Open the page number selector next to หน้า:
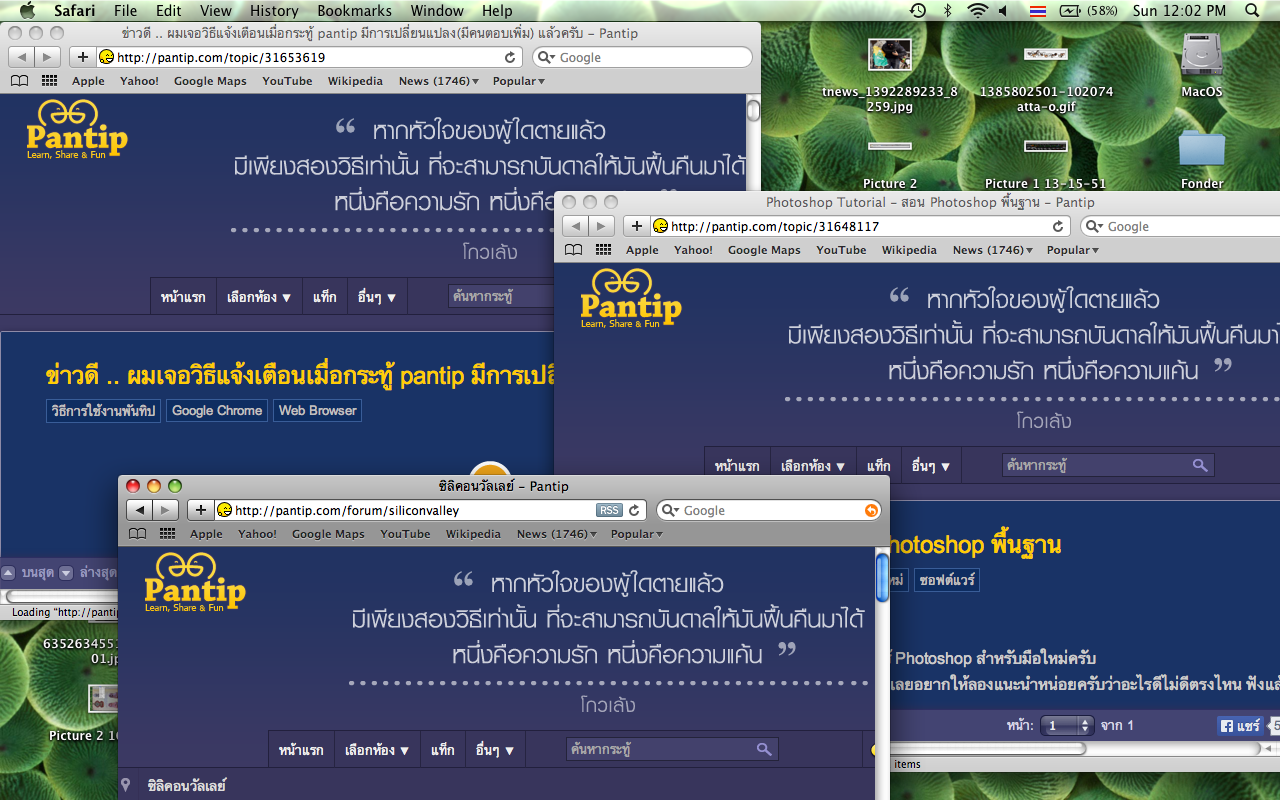Screen dimensions: 1280x800 pos(1068,726)
